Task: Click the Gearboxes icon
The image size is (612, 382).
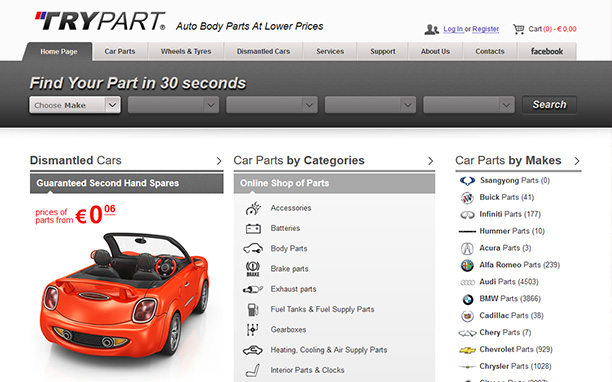Action: point(253,330)
